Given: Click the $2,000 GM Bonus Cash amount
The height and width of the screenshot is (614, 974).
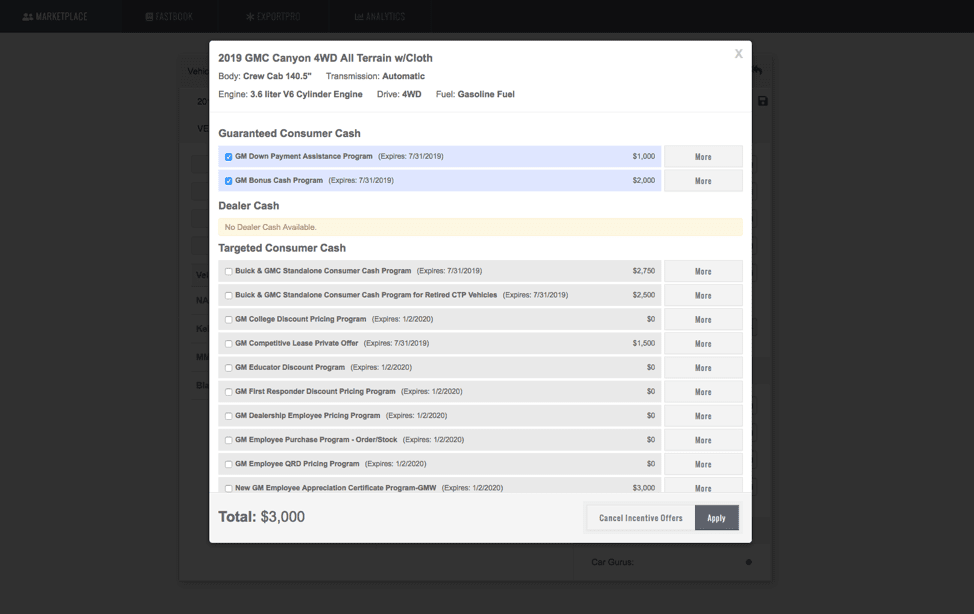Looking at the screenshot, I should pyautogui.click(x=644, y=181).
